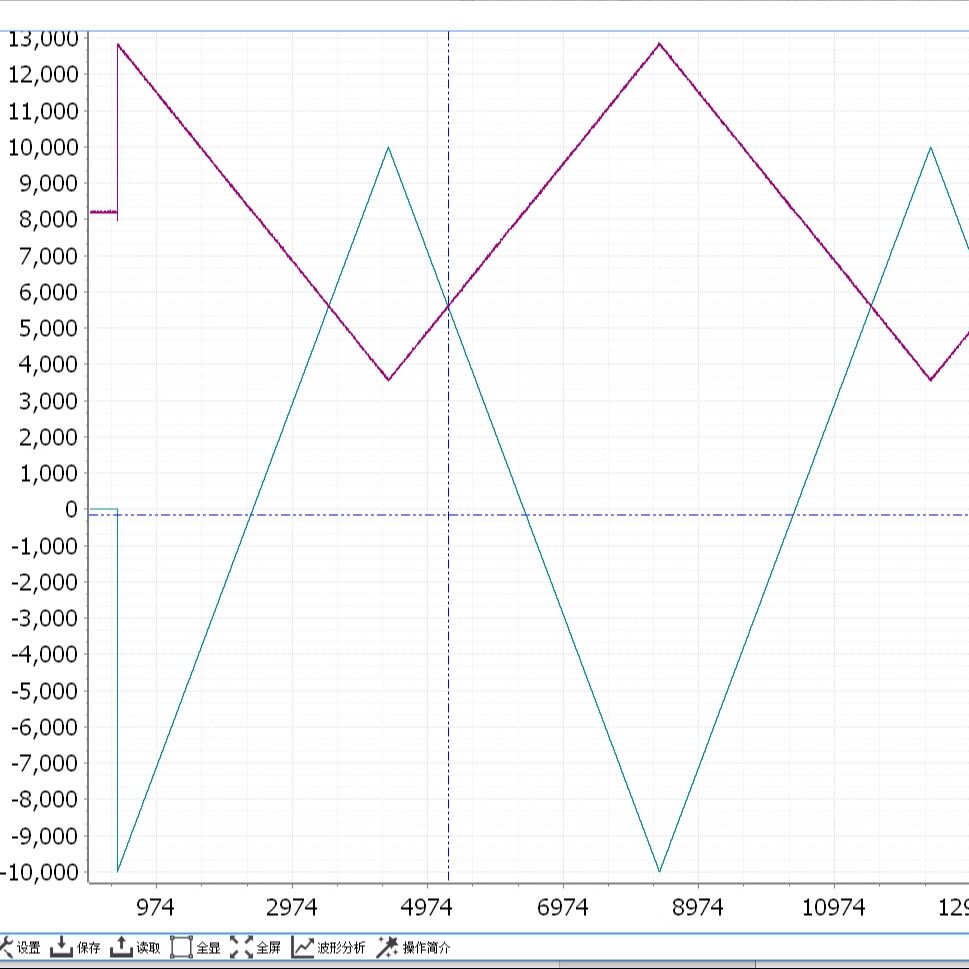Click the 8,000 y-axis label
Image resolution: width=969 pixels, height=969 pixels.
48,219
